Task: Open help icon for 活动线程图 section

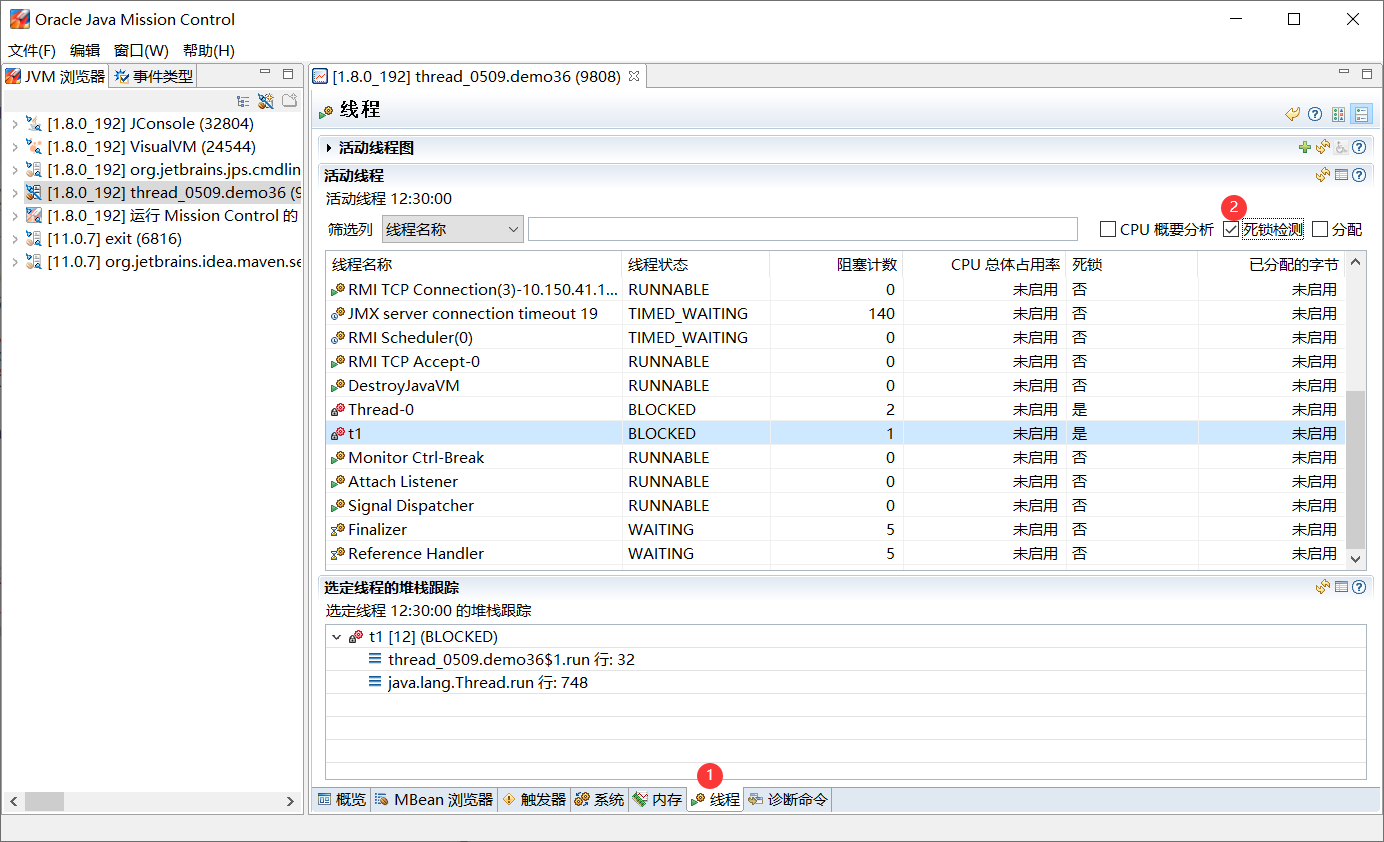Action: [x=1359, y=147]
